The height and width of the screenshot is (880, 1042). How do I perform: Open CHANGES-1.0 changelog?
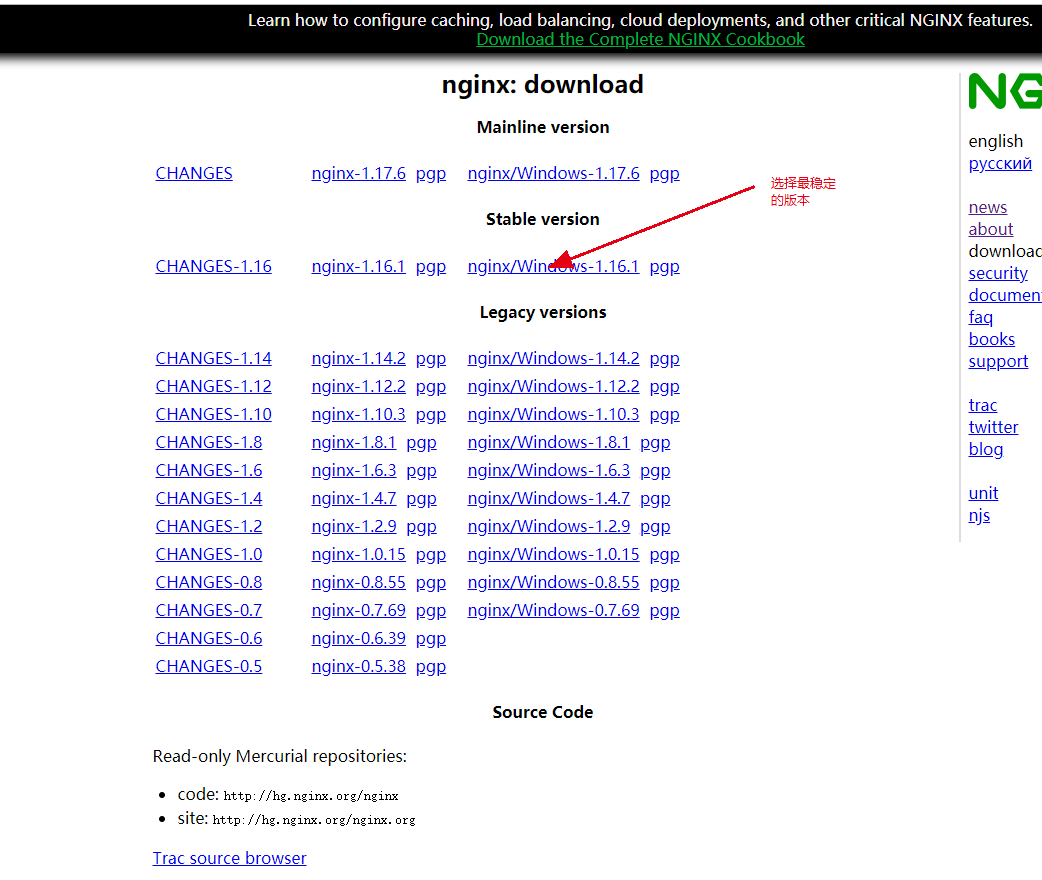(209, 554)
